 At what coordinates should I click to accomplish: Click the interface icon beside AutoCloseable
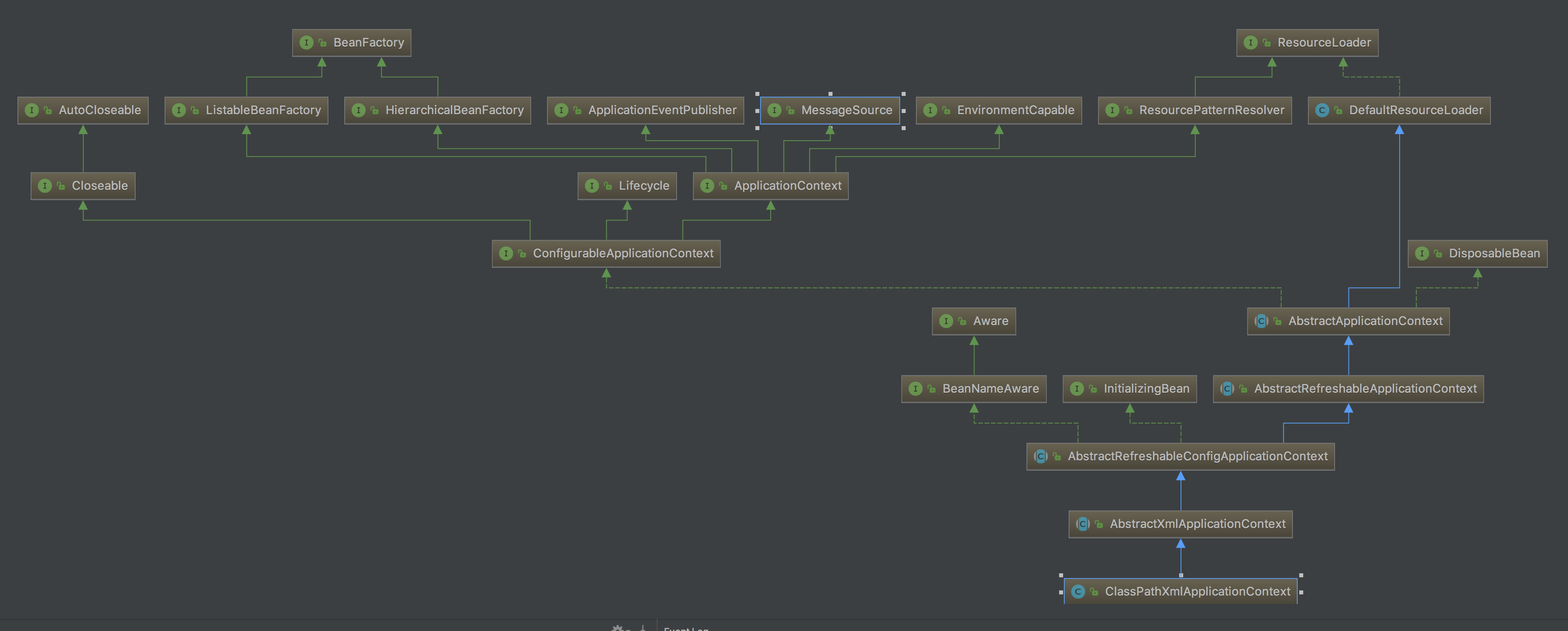[32, 110]
